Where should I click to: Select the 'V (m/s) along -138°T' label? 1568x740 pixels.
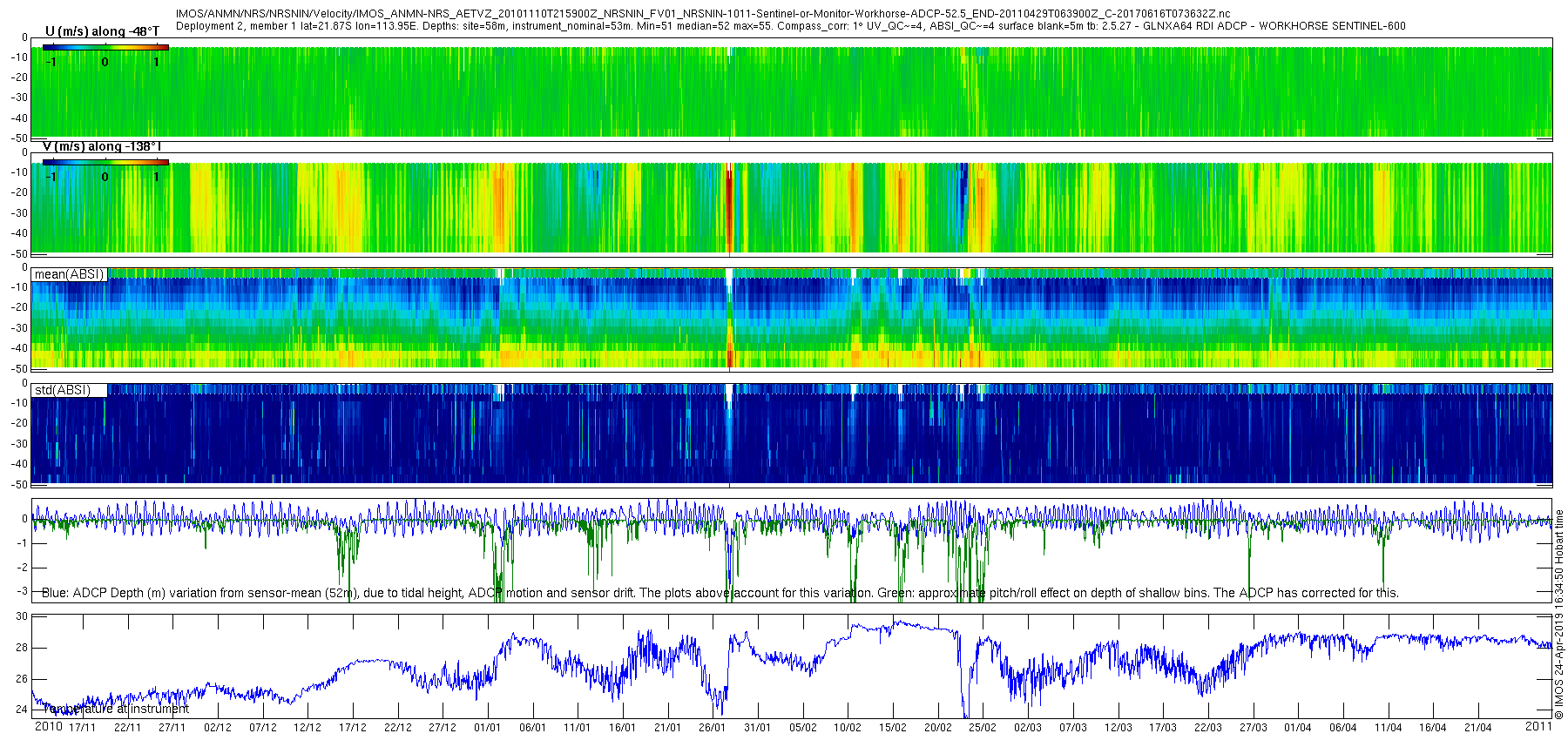pos(102,147)
